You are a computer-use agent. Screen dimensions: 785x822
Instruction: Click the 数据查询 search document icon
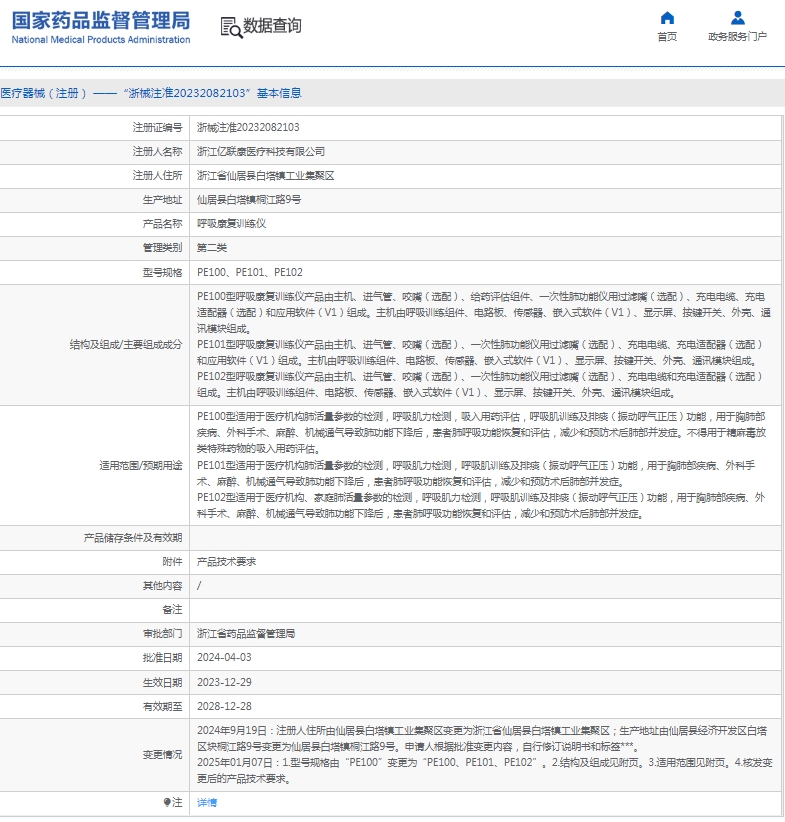click(x=231, y=27)
